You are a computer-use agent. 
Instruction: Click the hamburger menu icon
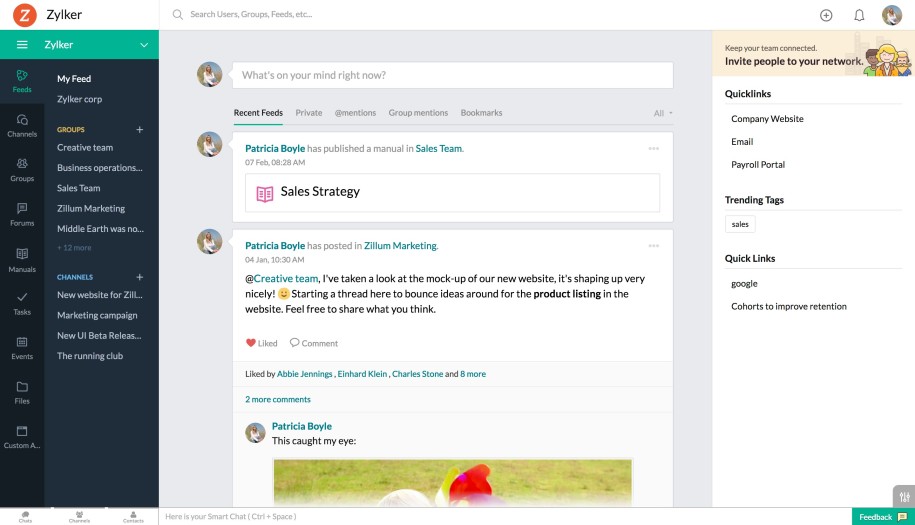point(22,45)
